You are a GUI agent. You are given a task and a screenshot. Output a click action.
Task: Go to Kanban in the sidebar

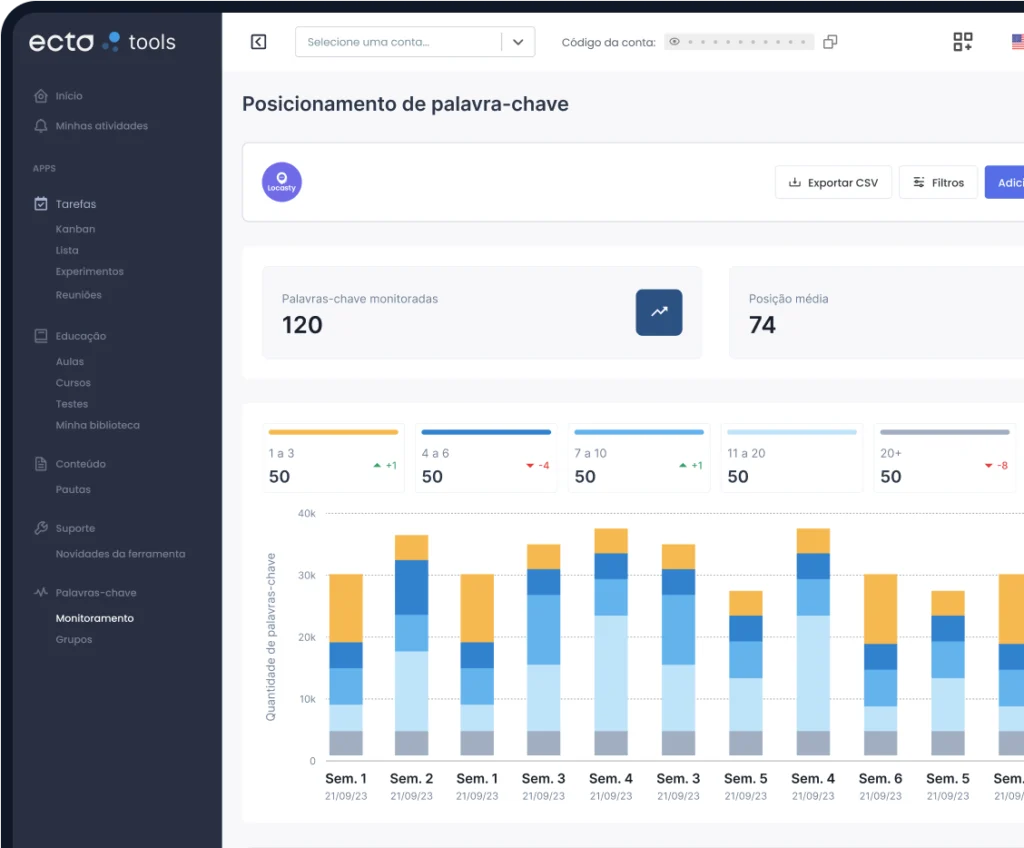pos(75,229)
